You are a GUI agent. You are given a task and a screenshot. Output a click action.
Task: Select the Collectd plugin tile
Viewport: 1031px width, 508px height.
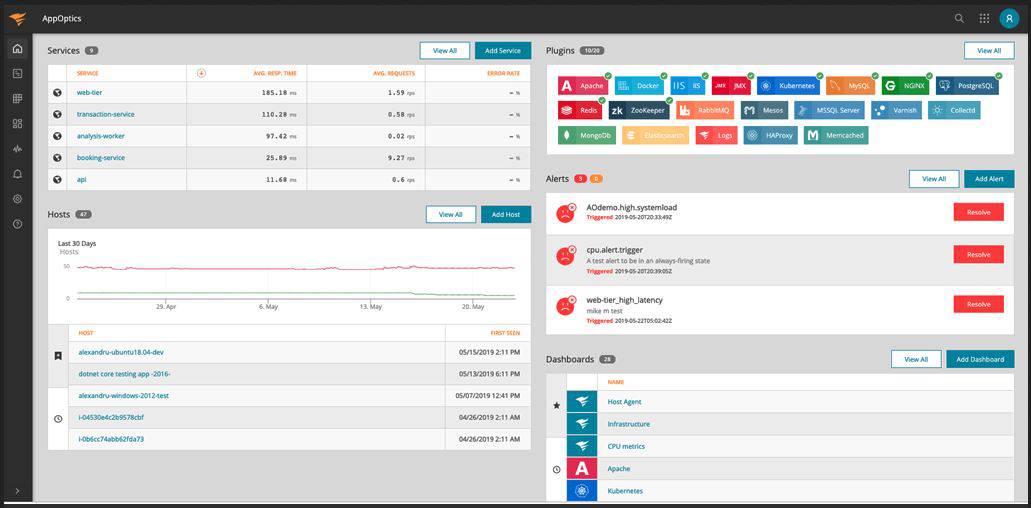tap(954, 110)
